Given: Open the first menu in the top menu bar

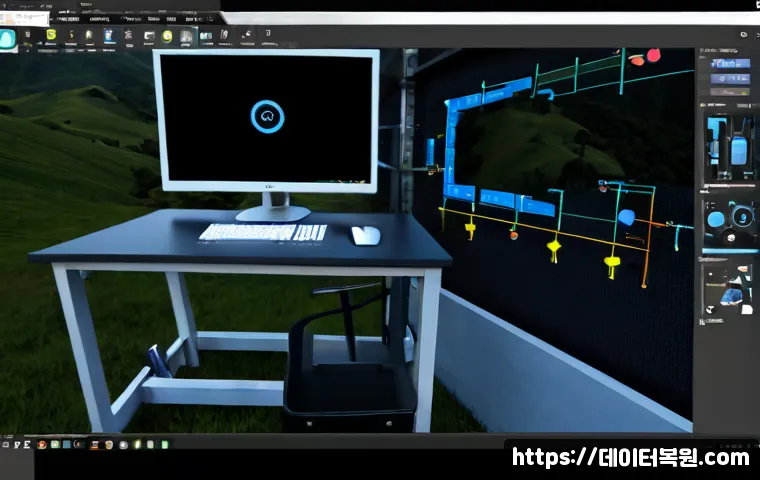Looking at the screenshot, I should [x=68, y=19].
